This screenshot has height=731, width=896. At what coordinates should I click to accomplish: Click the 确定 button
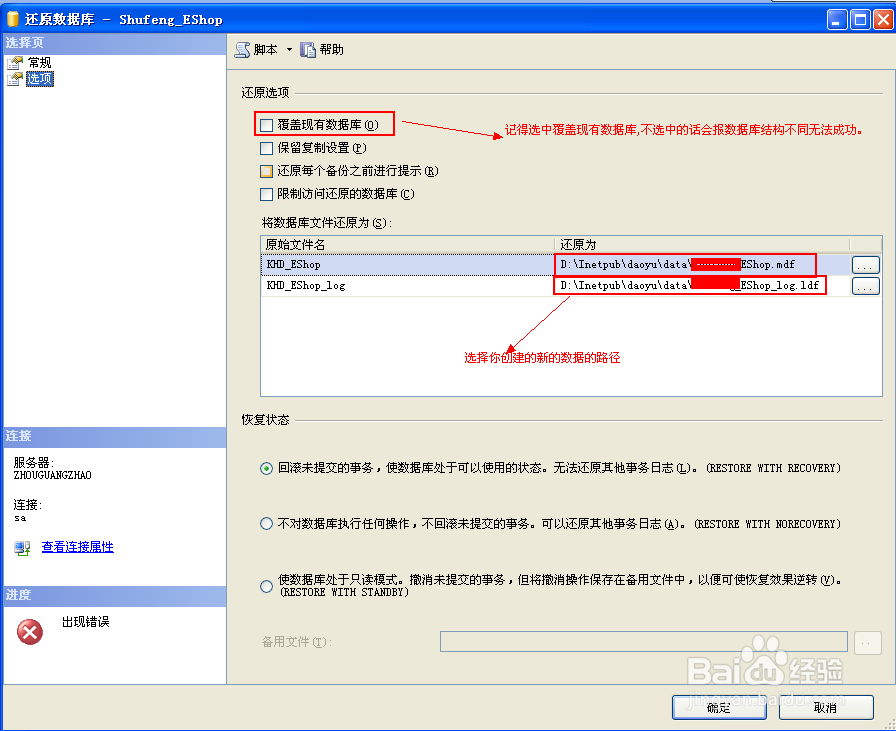point(719,707)
